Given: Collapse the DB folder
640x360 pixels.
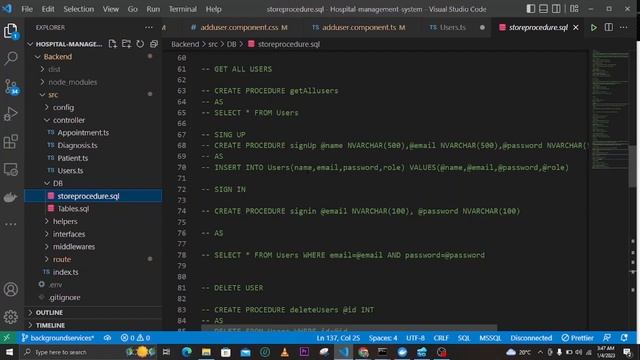Looking at the screenshot, I should tap(58, 183).
